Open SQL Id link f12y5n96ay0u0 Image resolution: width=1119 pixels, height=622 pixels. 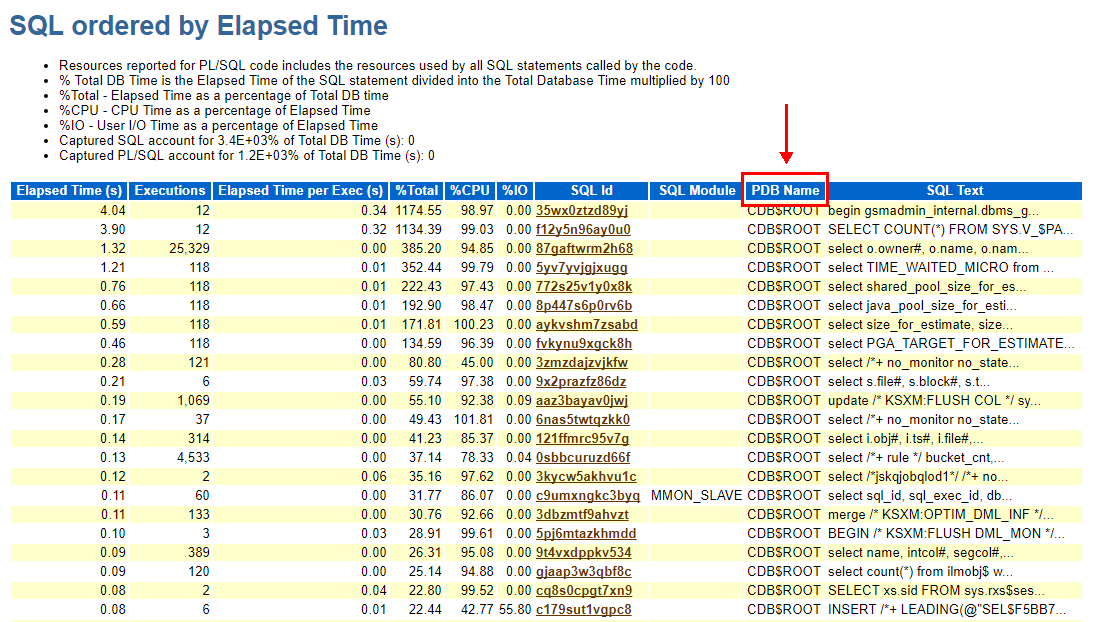coord(583,230)
